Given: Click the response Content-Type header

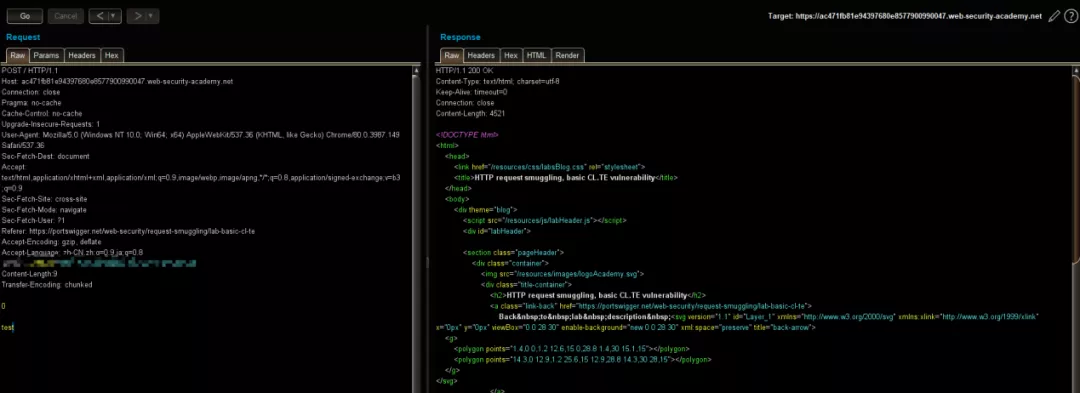Looking at the screenshot, I should (498, 81).
